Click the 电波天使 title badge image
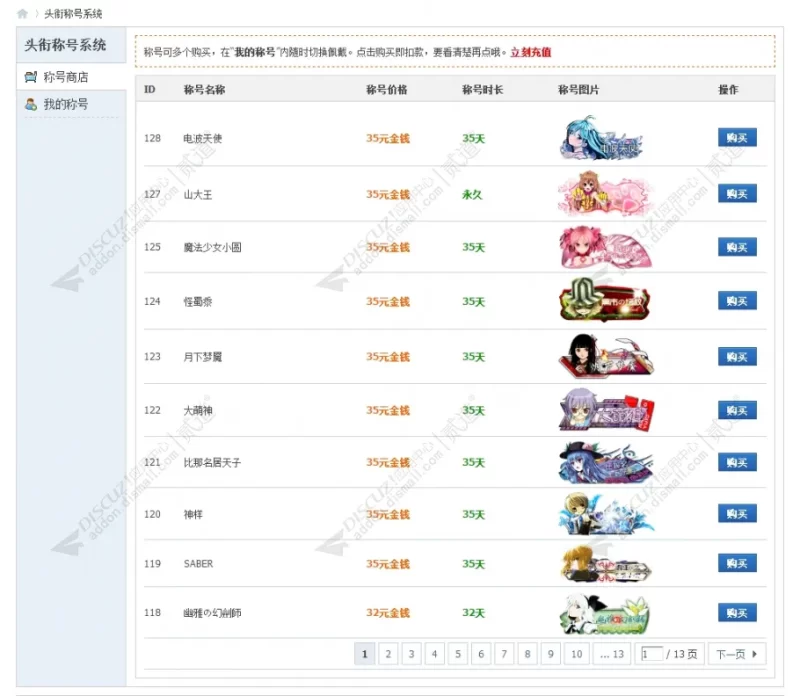Image resolution: width=800 pixels, height=696 pixels. coord(601,138)
